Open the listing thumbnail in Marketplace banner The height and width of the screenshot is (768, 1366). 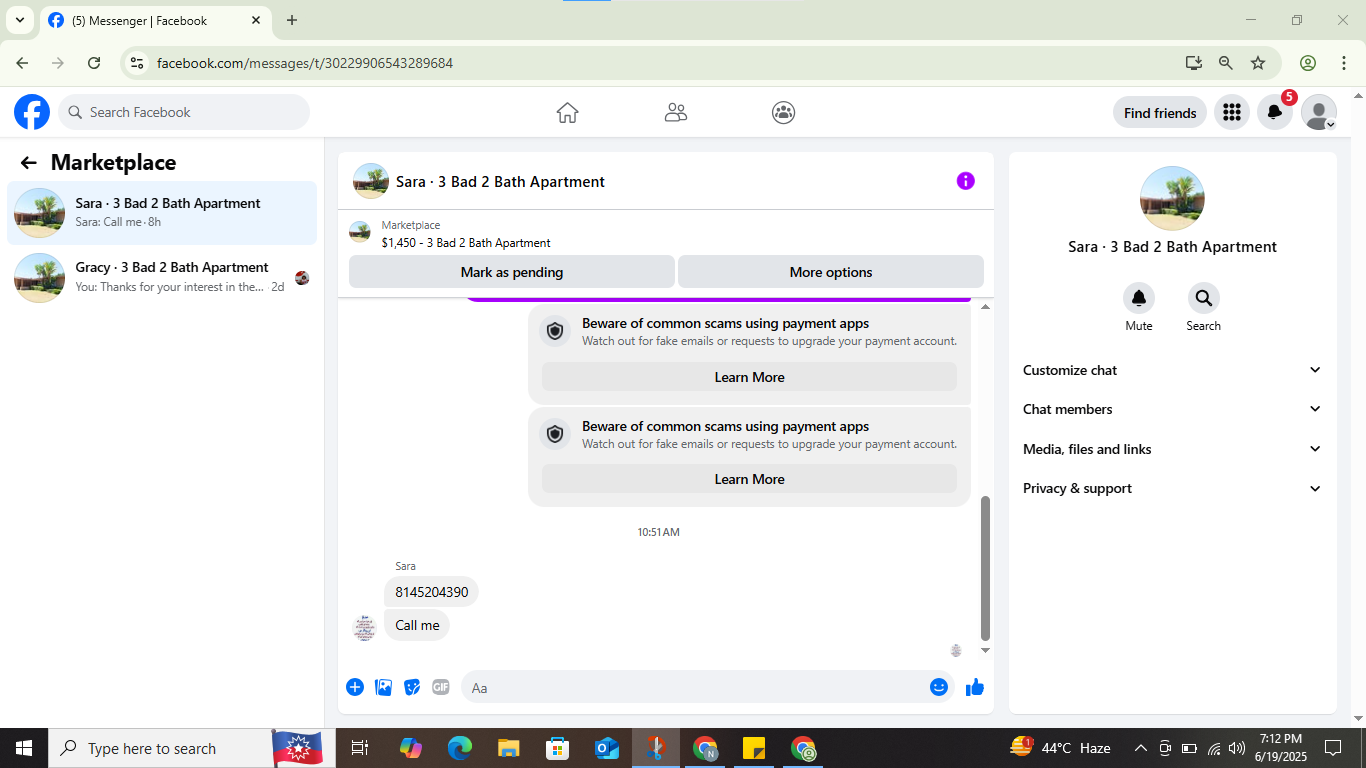click(360, 233)
